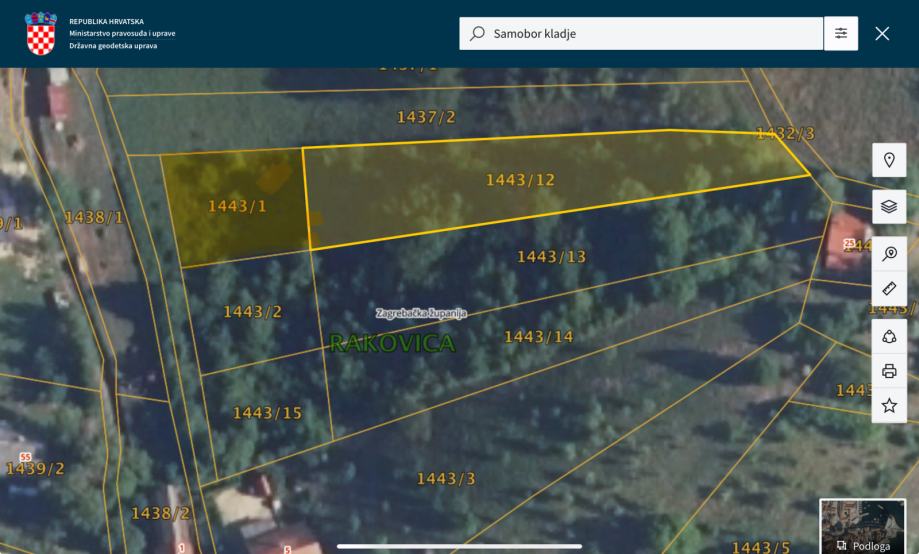Open the share icon in right toolbar
This screenshot has width=919, height=554.
889,336
